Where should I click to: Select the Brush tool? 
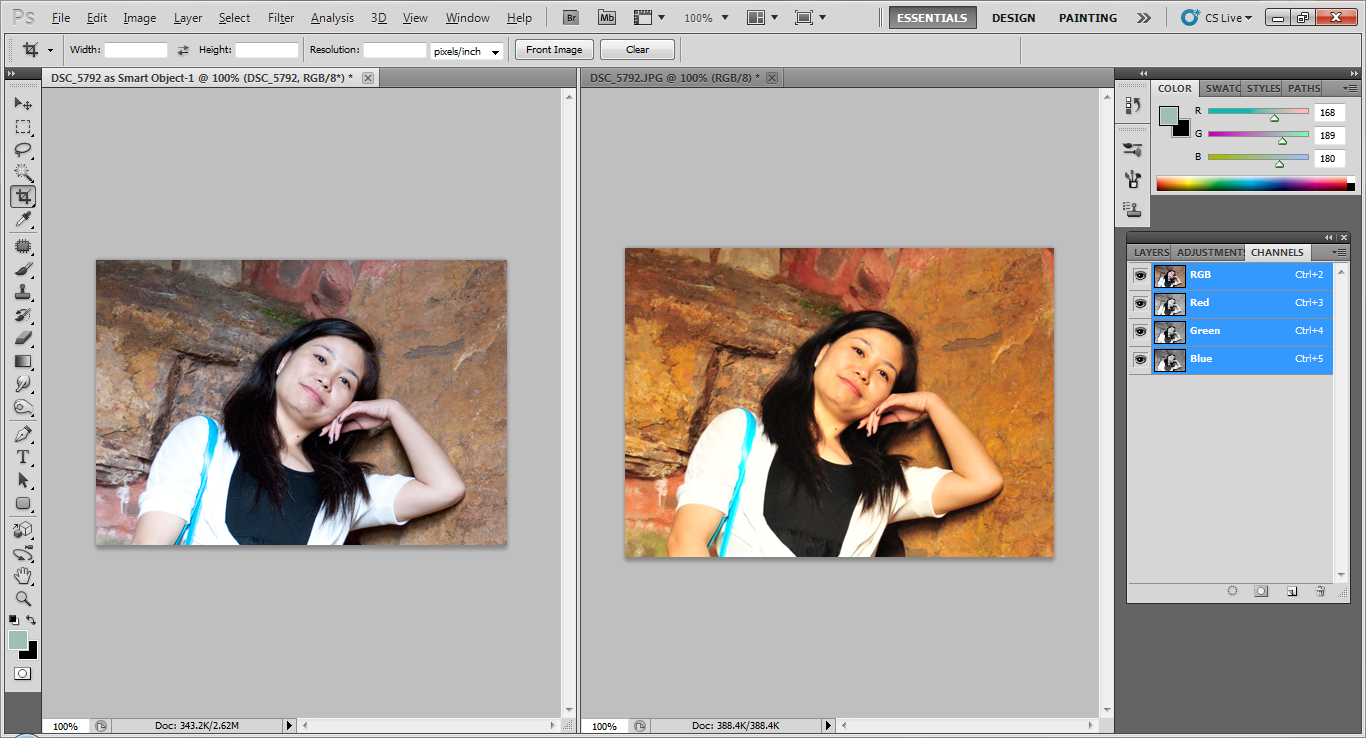[23, 269]
